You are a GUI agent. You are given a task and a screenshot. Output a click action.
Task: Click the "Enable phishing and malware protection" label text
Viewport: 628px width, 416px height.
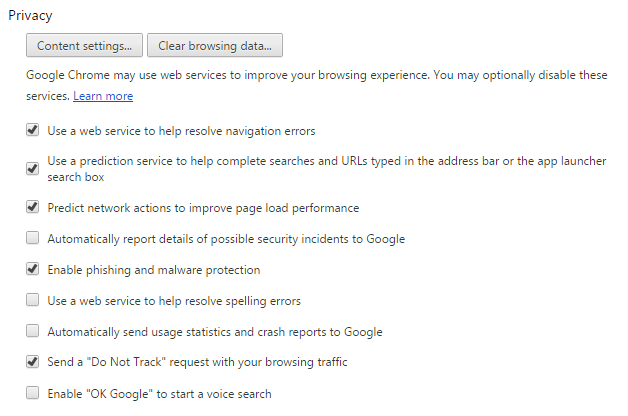point(154,270)
